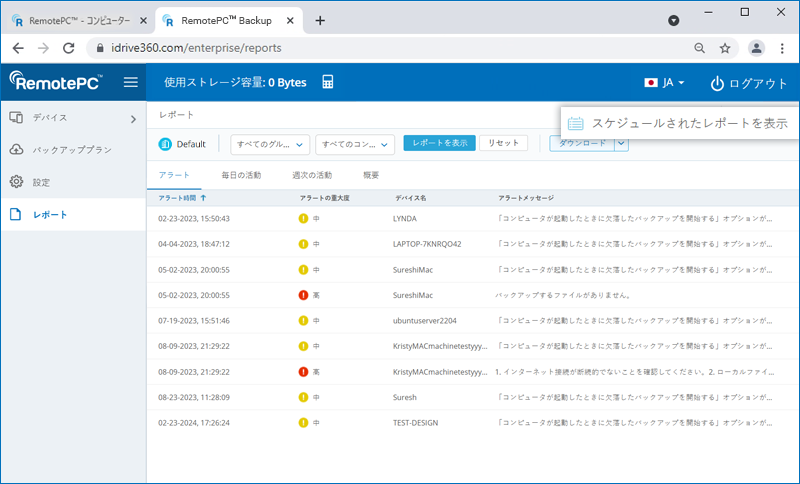Image resolution: width=800 pixels, height=484 pixels.
Task: Select device name ubuntuserver2204
Action: [x=424, y=321]
